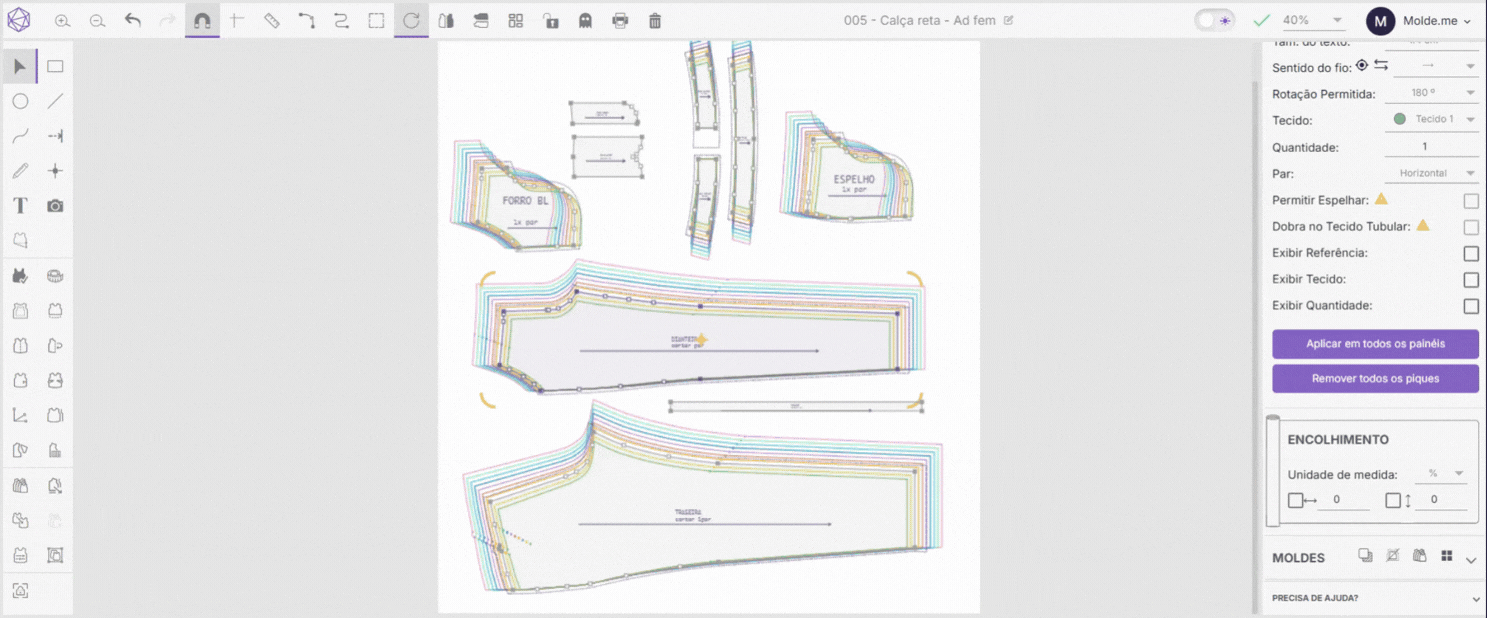Image resolution: width=1487 pixels, height=618 pixels.
Task: Open the Molde.me account menu
Action: pos(1419,20)
